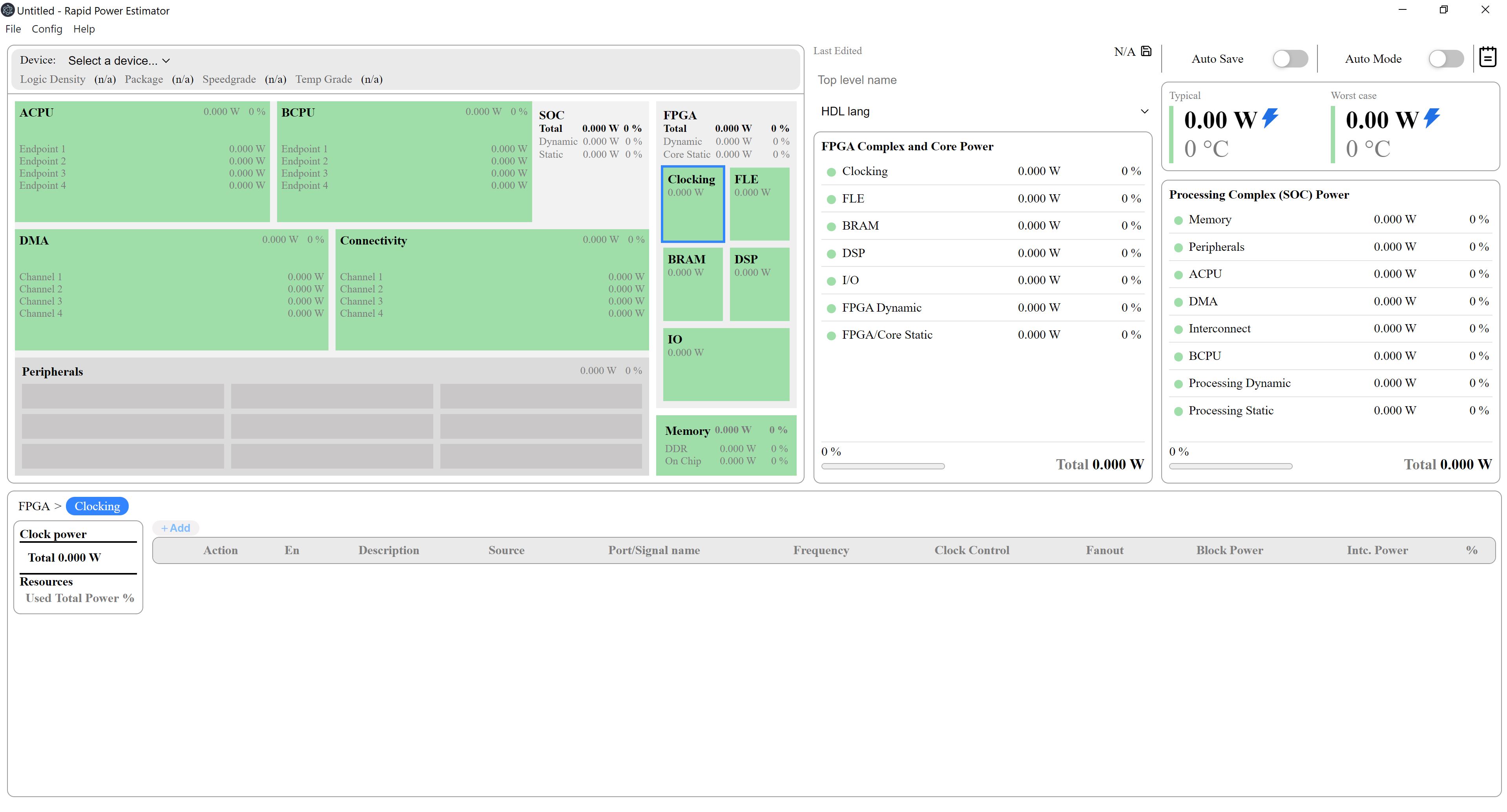This screenshot has width=1507, height=812.
Task: Select the BRAM block tile
Action: pyautogui.click(x=693, y=284)
